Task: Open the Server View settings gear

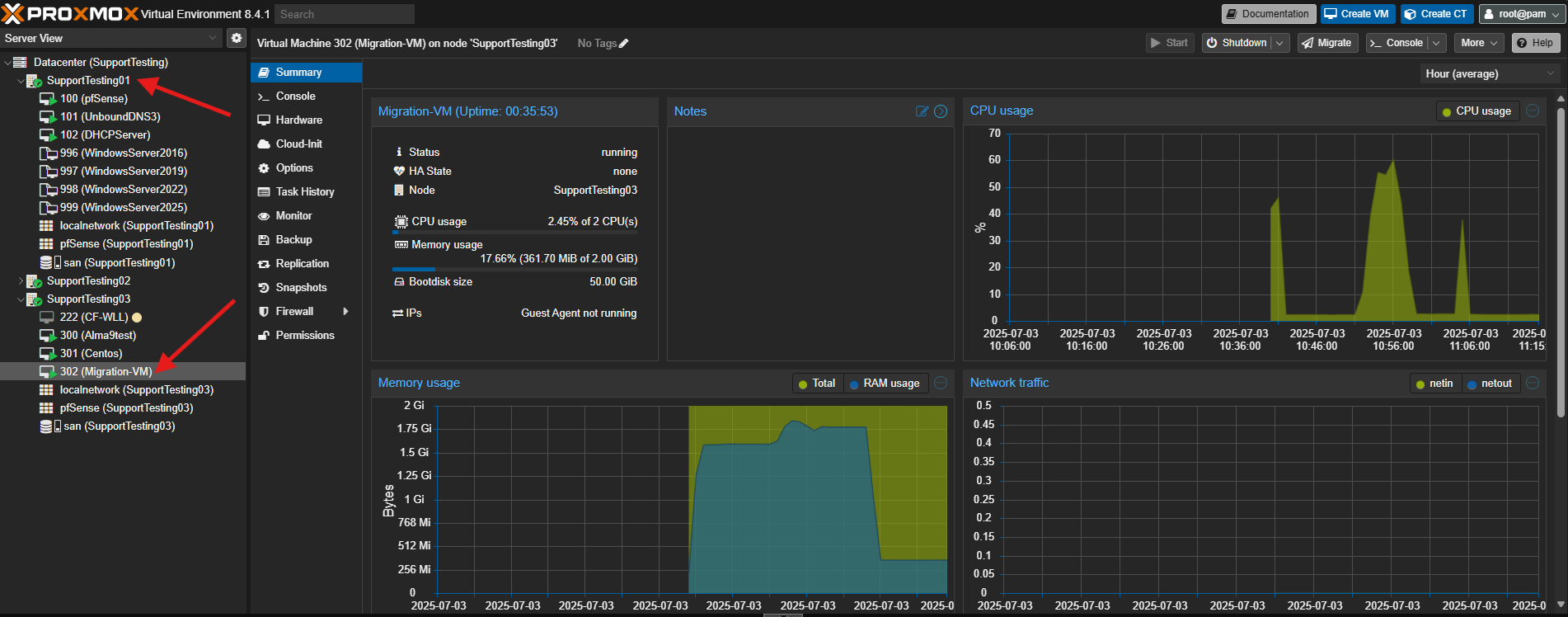Action: (237, 38)
